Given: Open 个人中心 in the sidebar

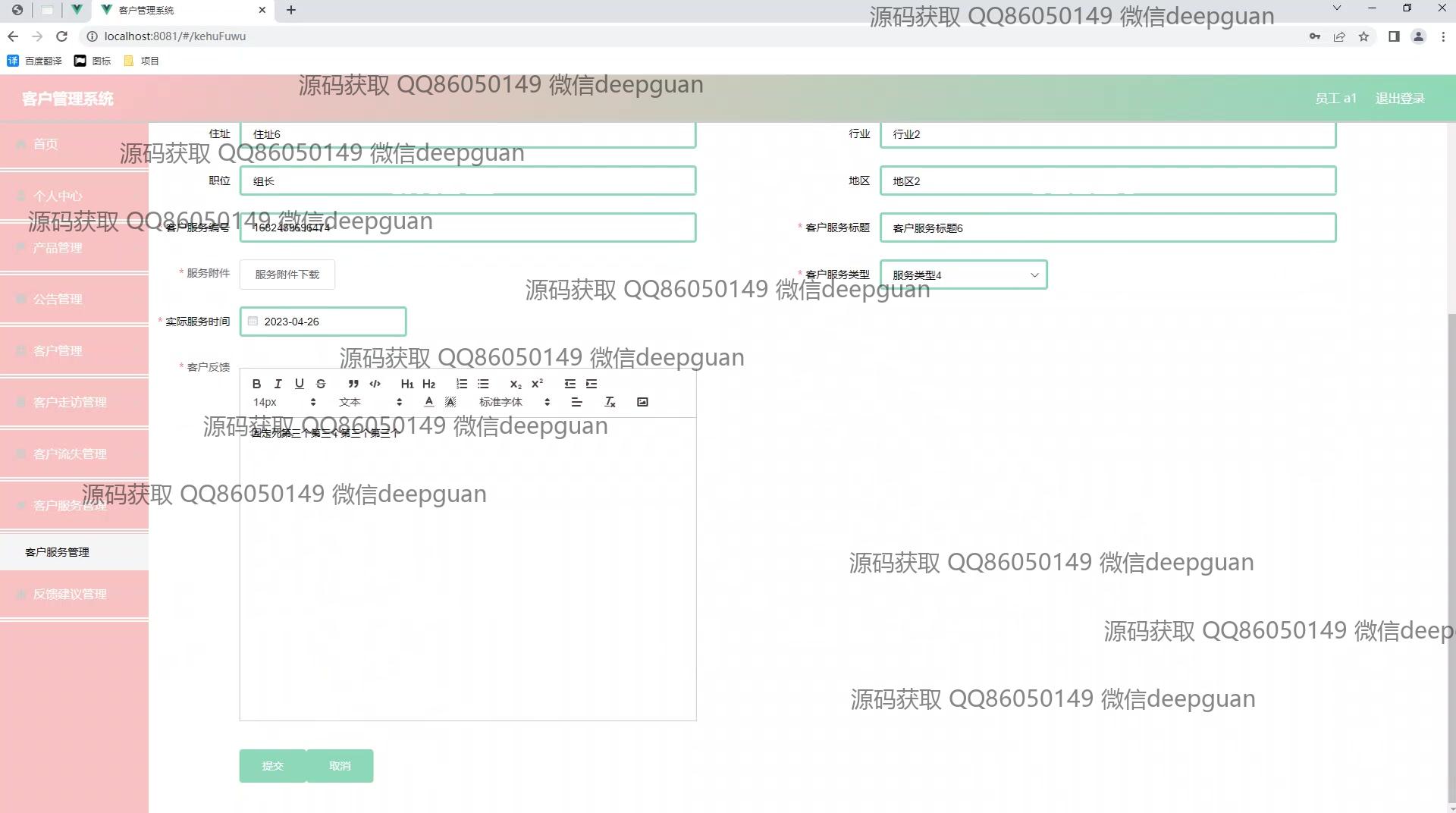Looking at the screenshot, I should [x=74, y=196].
